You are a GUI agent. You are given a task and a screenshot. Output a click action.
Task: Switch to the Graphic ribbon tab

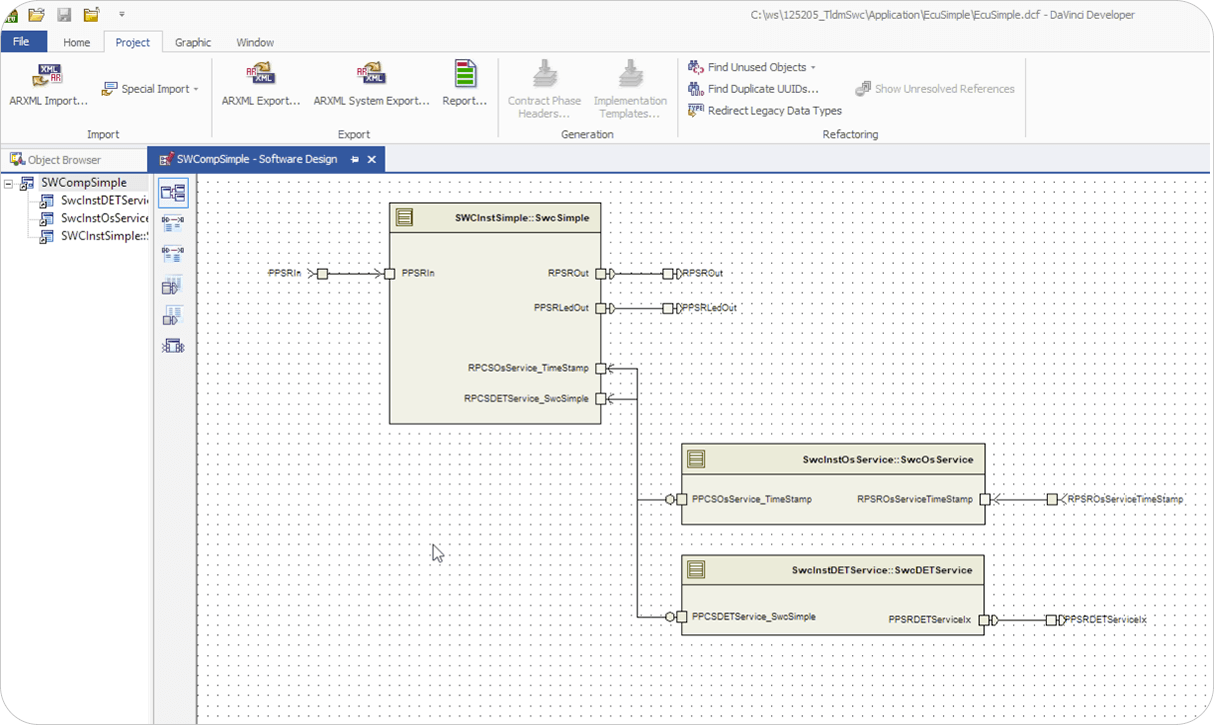(x=193, y=42)
